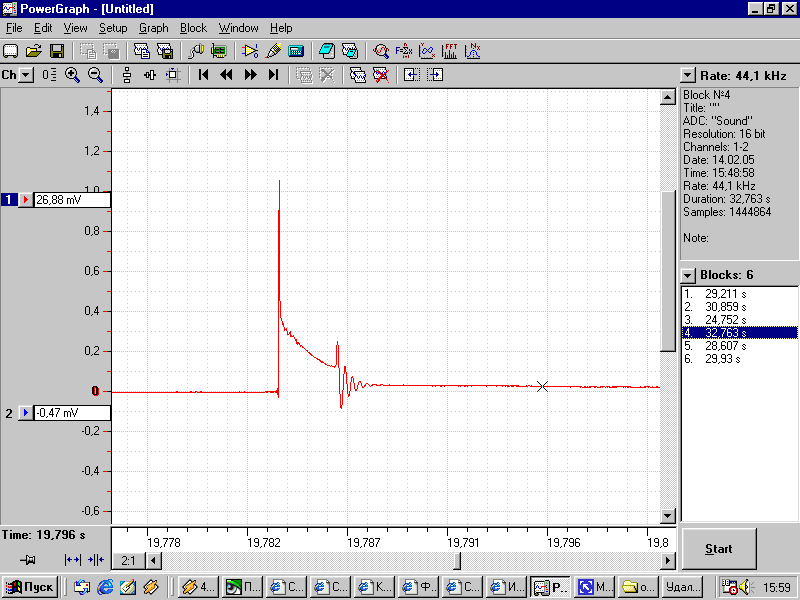Image resolution: width=800 pixels, height=600 pixels.
Task: Toggle channel 2 blue arrow selector
Action: [x=26, y=412]
